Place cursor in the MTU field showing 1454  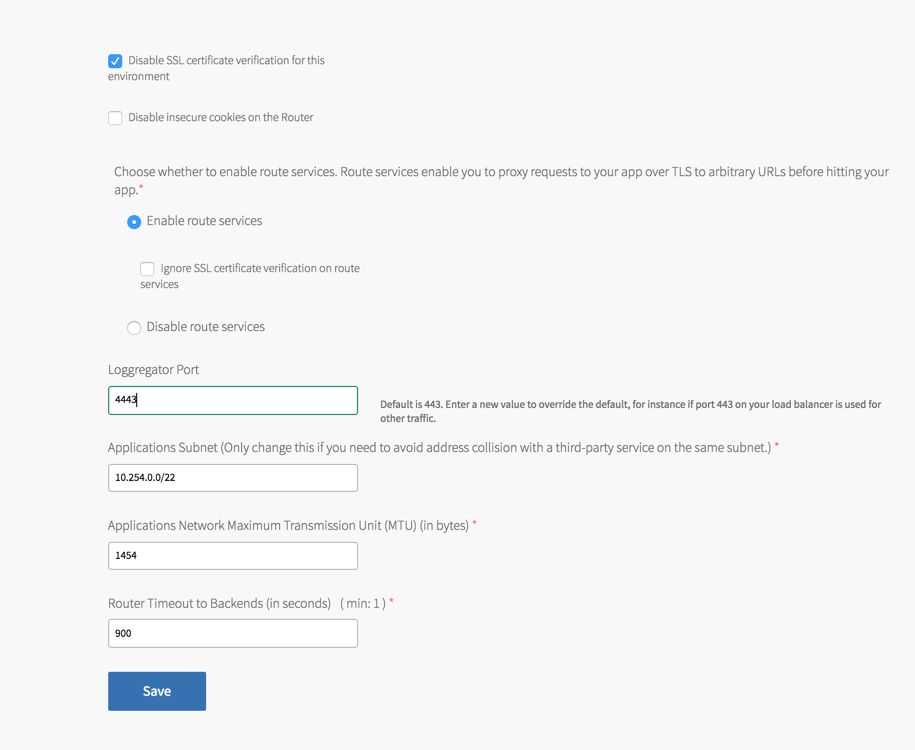[232, 556]
